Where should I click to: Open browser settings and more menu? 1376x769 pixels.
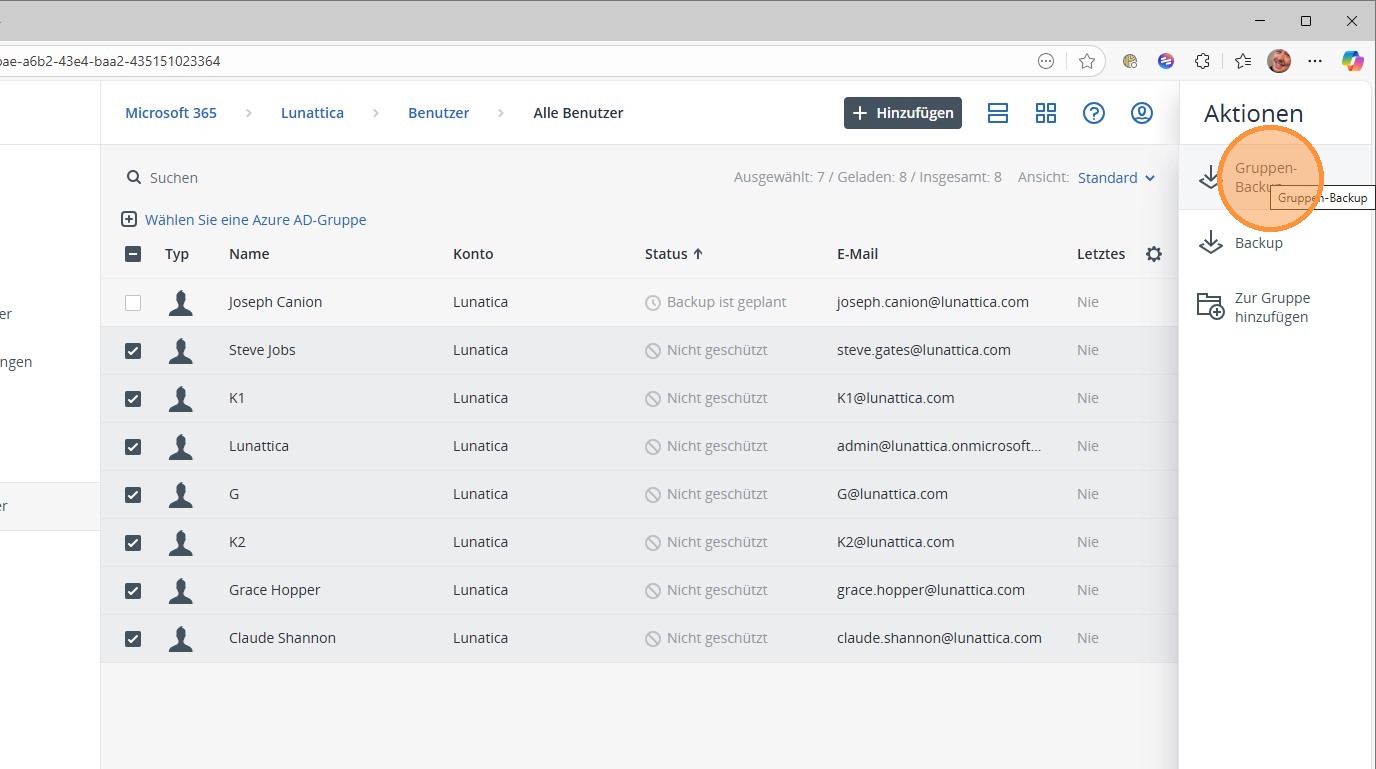point(1315,61)
